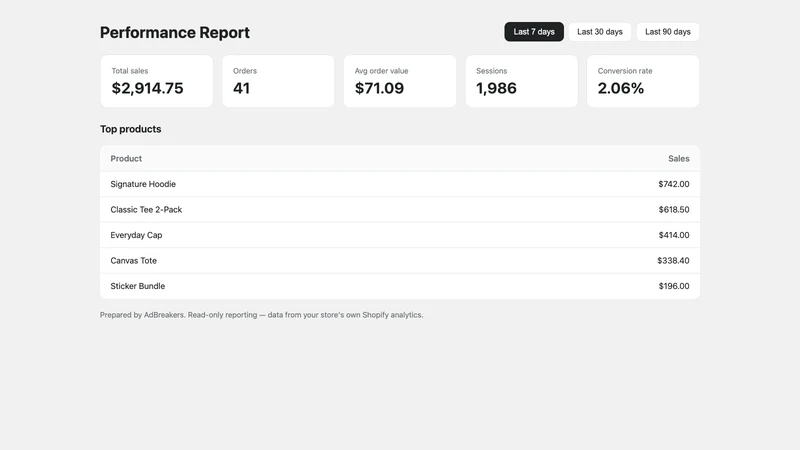800x450 pixels.
Task: Click the $338.40 sales cell
Action: [673, 261]
